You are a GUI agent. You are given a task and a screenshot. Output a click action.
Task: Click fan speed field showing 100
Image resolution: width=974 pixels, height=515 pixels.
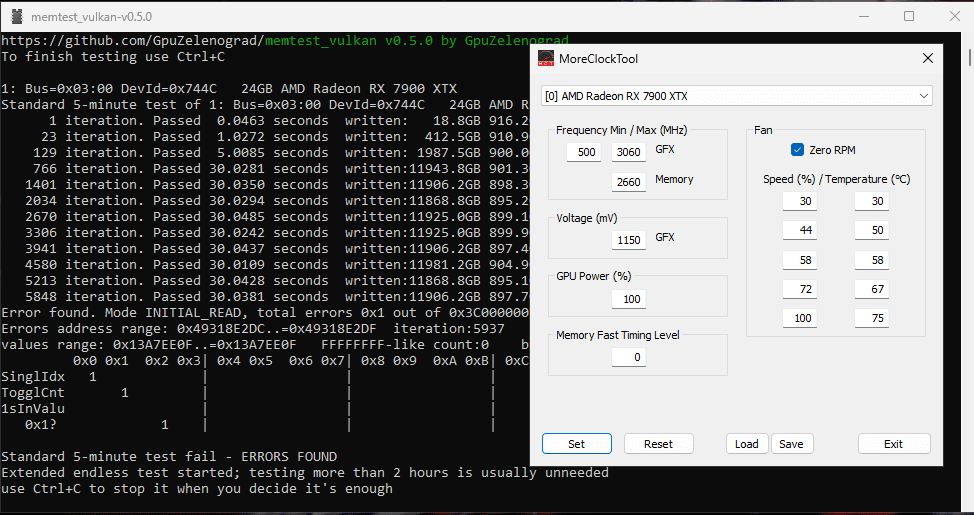tap(799, 318)
